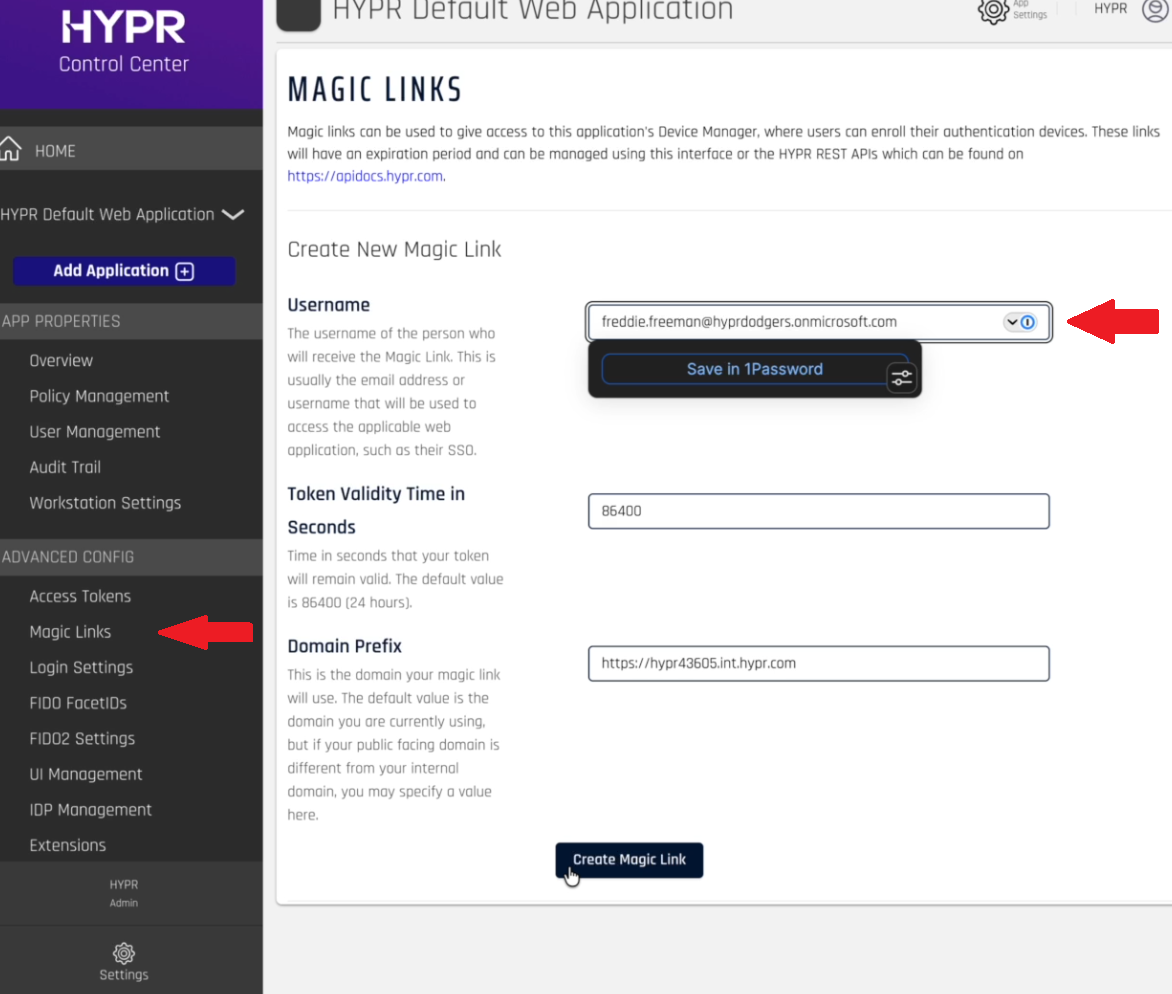Click the HYPR Control Center logo
The image size is (1172, 994).
click(x=124, y=42)
